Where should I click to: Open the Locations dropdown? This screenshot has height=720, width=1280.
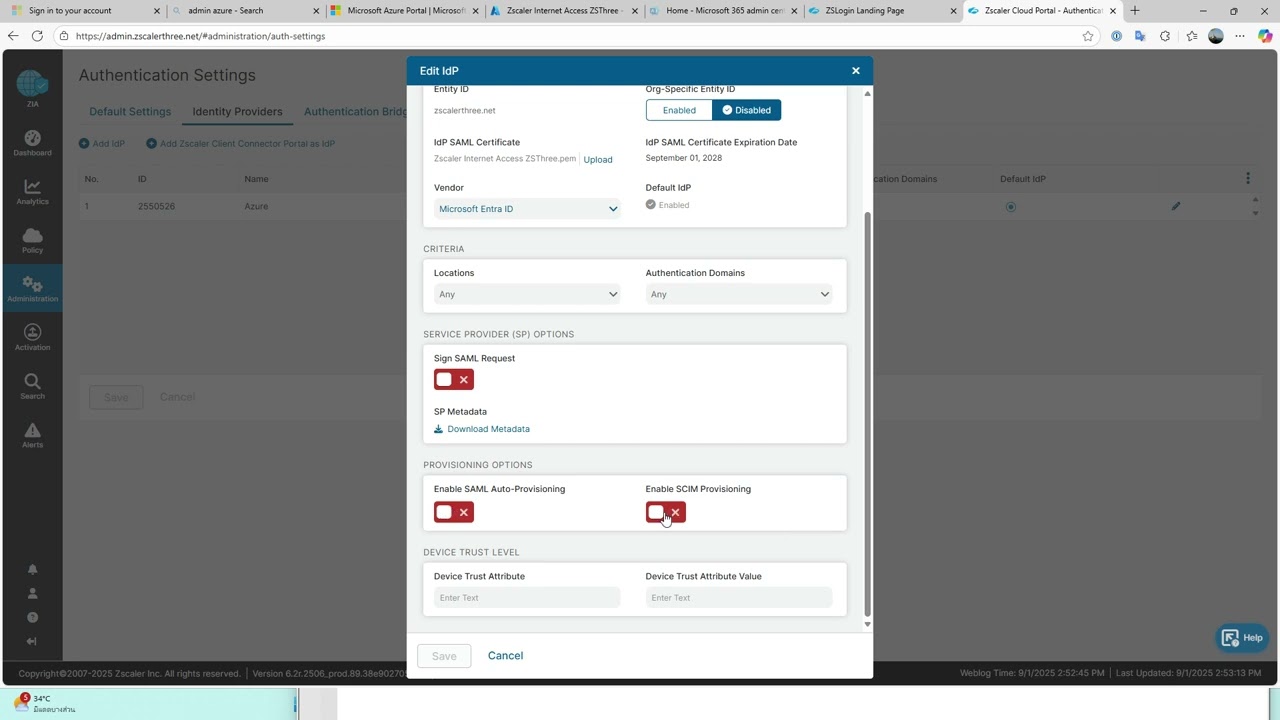click(x=527, y=294)
